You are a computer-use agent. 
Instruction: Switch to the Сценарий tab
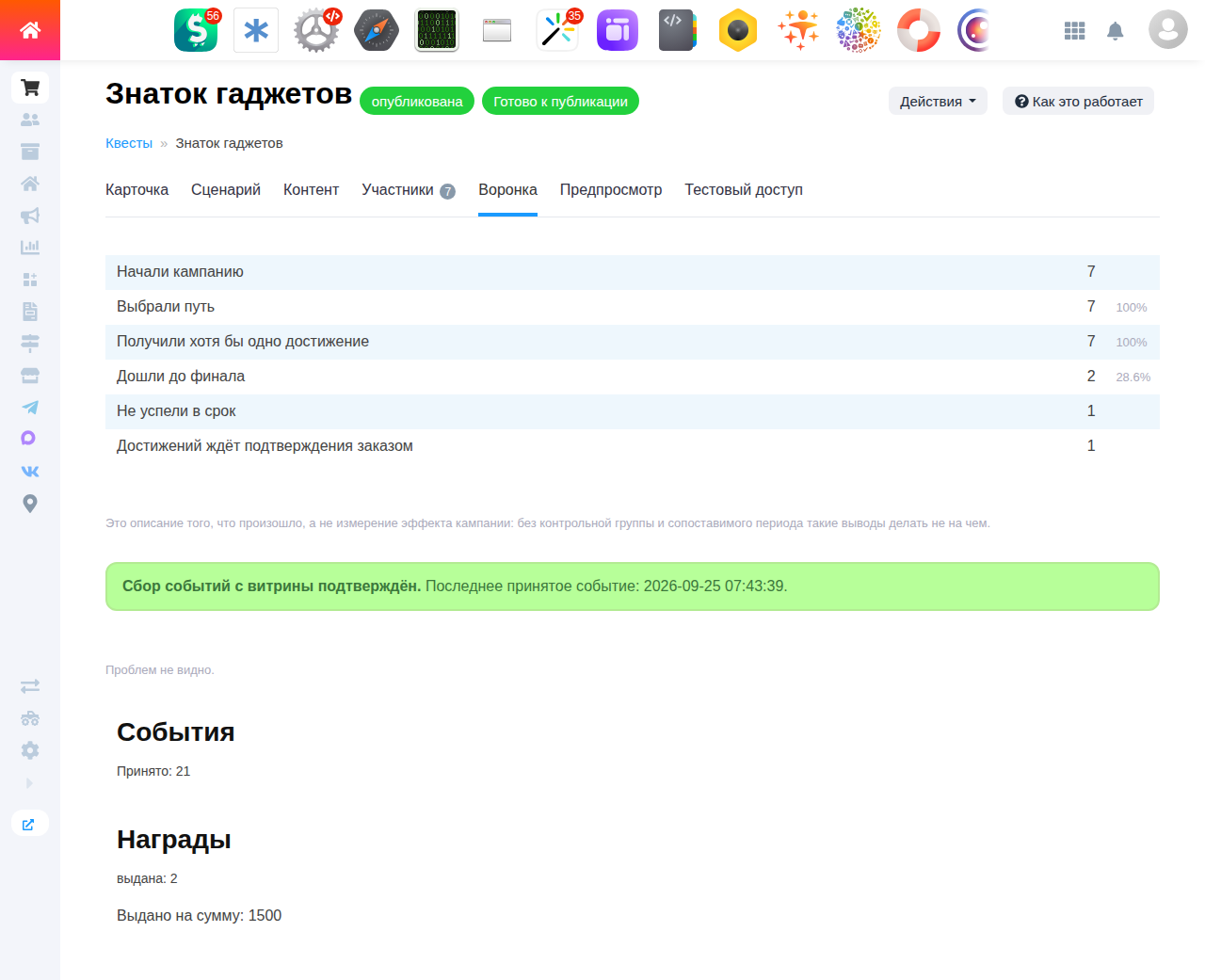tap(226, 189)
